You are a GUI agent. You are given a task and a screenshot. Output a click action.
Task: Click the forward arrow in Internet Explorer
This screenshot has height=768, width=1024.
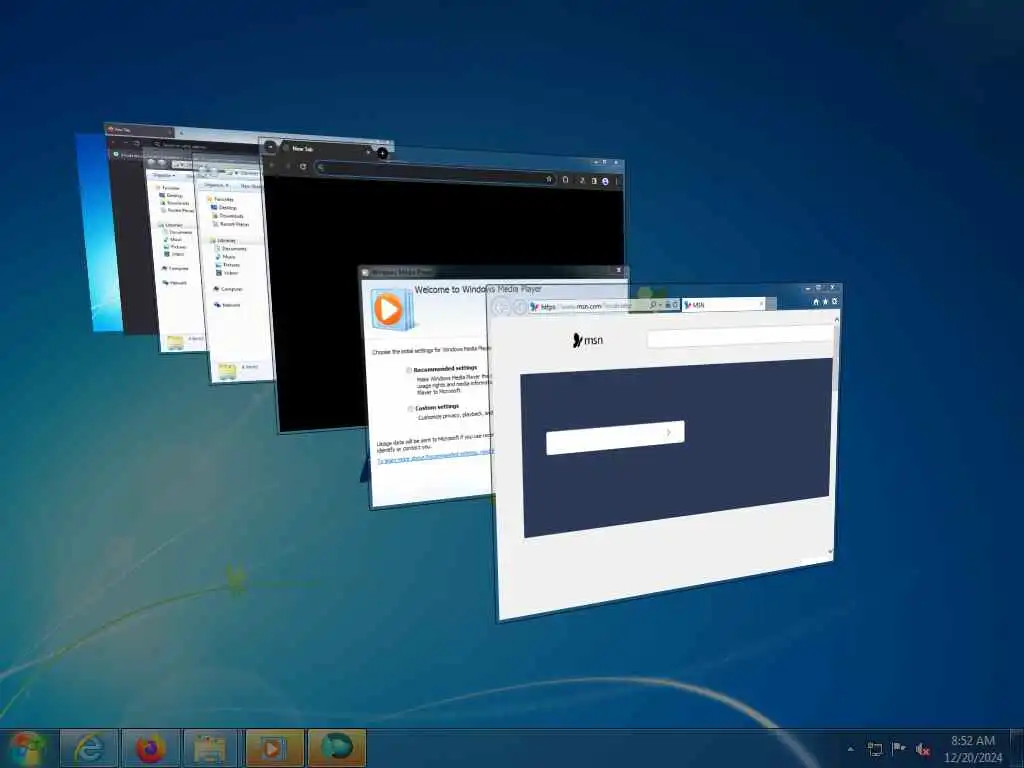(x=519, y=306)
